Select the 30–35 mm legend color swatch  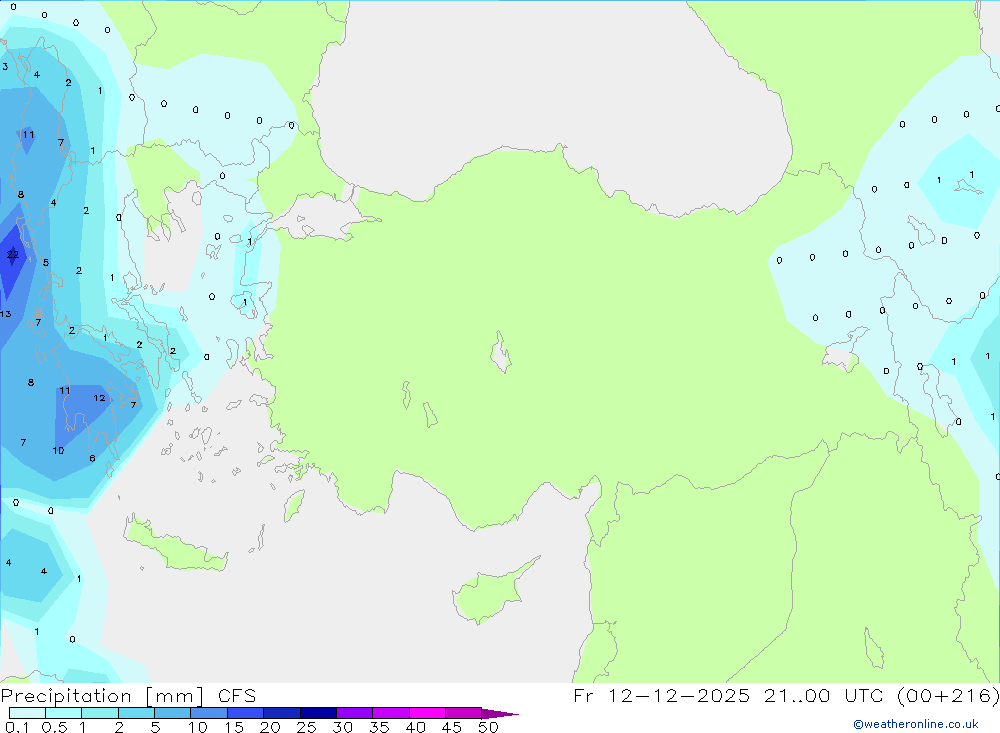354,713
